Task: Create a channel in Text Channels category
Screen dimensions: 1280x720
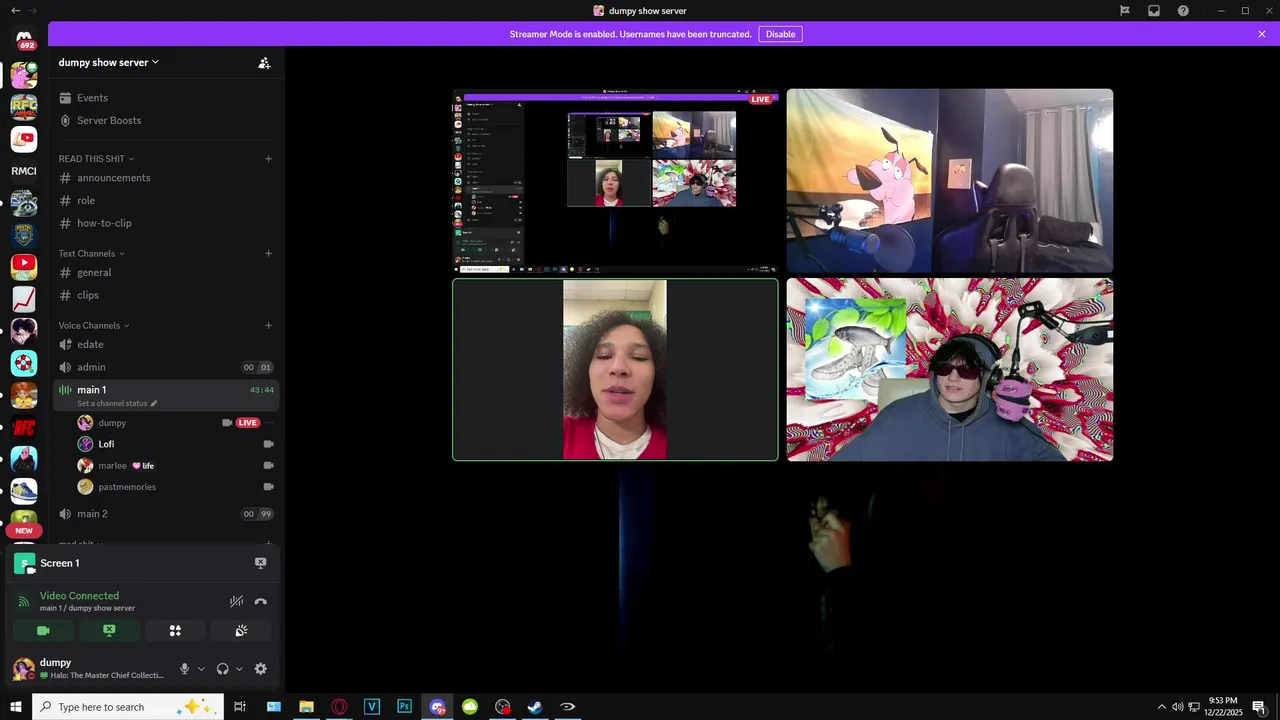Action: pos(268,253)
